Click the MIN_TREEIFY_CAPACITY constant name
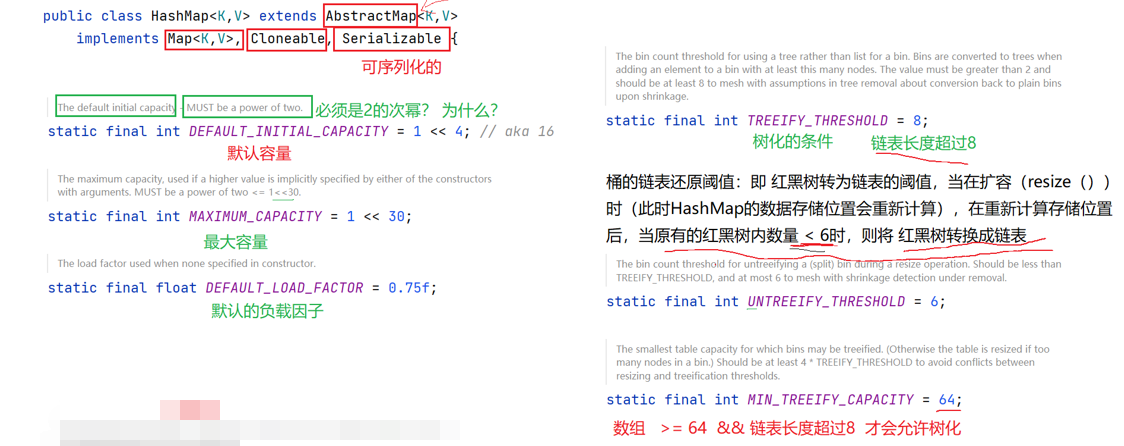The width and height of the screenshot is (1124, 446). [x=831, y=400]
